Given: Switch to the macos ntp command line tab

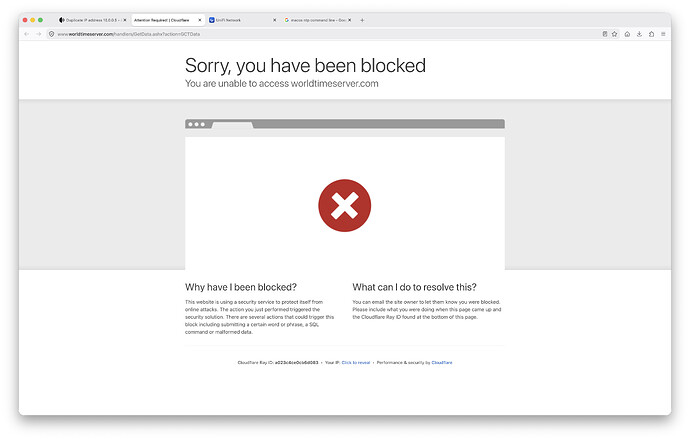Looking at the screenshot, I should [318, 20].
